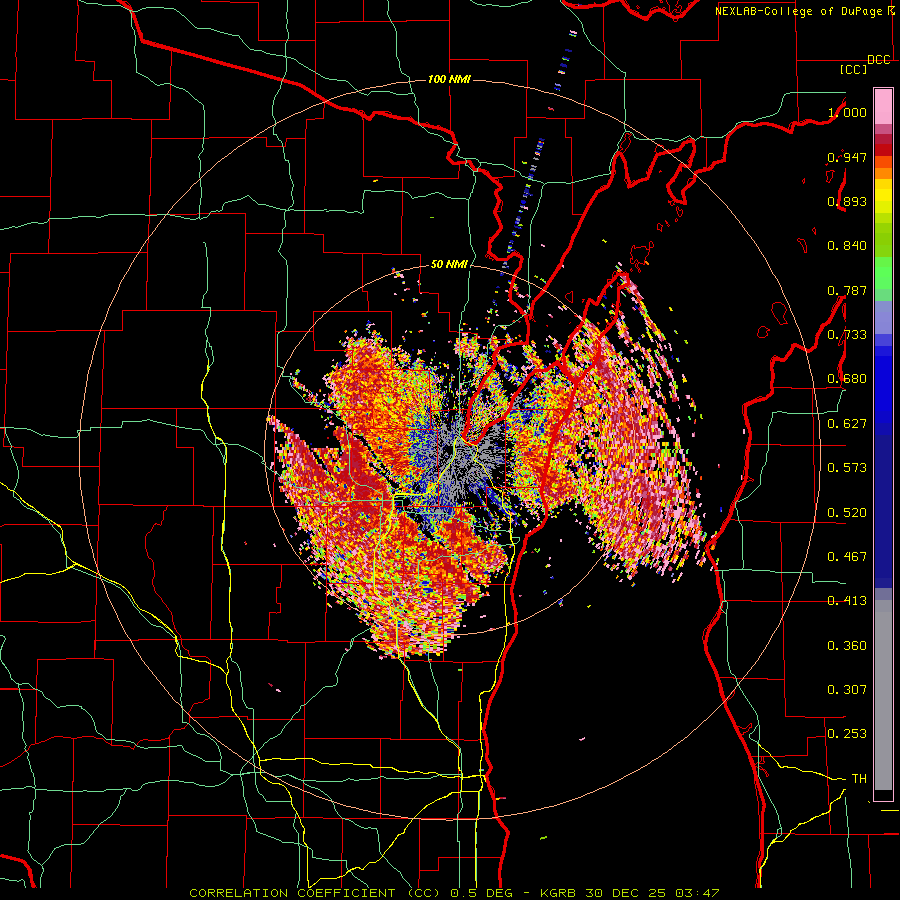Click the 03:47 timestamp
The width and height of the screenshot is (900, 900).
697,893
